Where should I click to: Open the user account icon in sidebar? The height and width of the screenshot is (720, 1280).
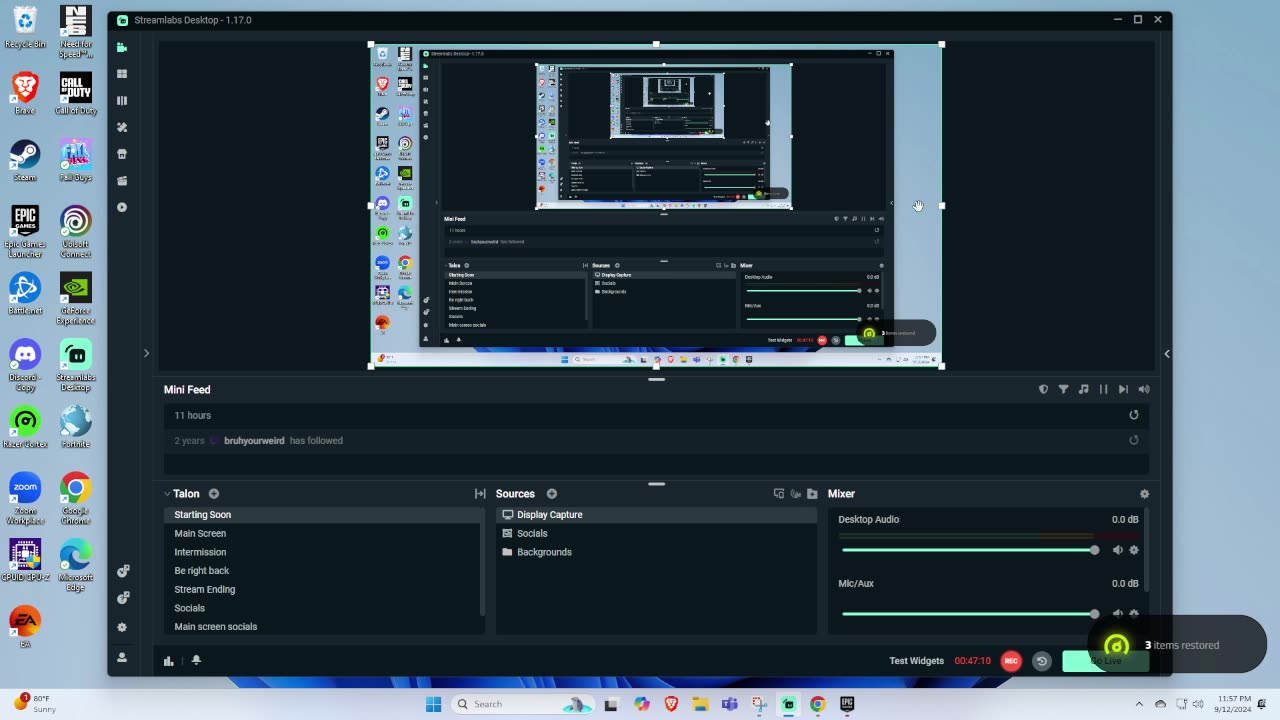pos(122,658)
